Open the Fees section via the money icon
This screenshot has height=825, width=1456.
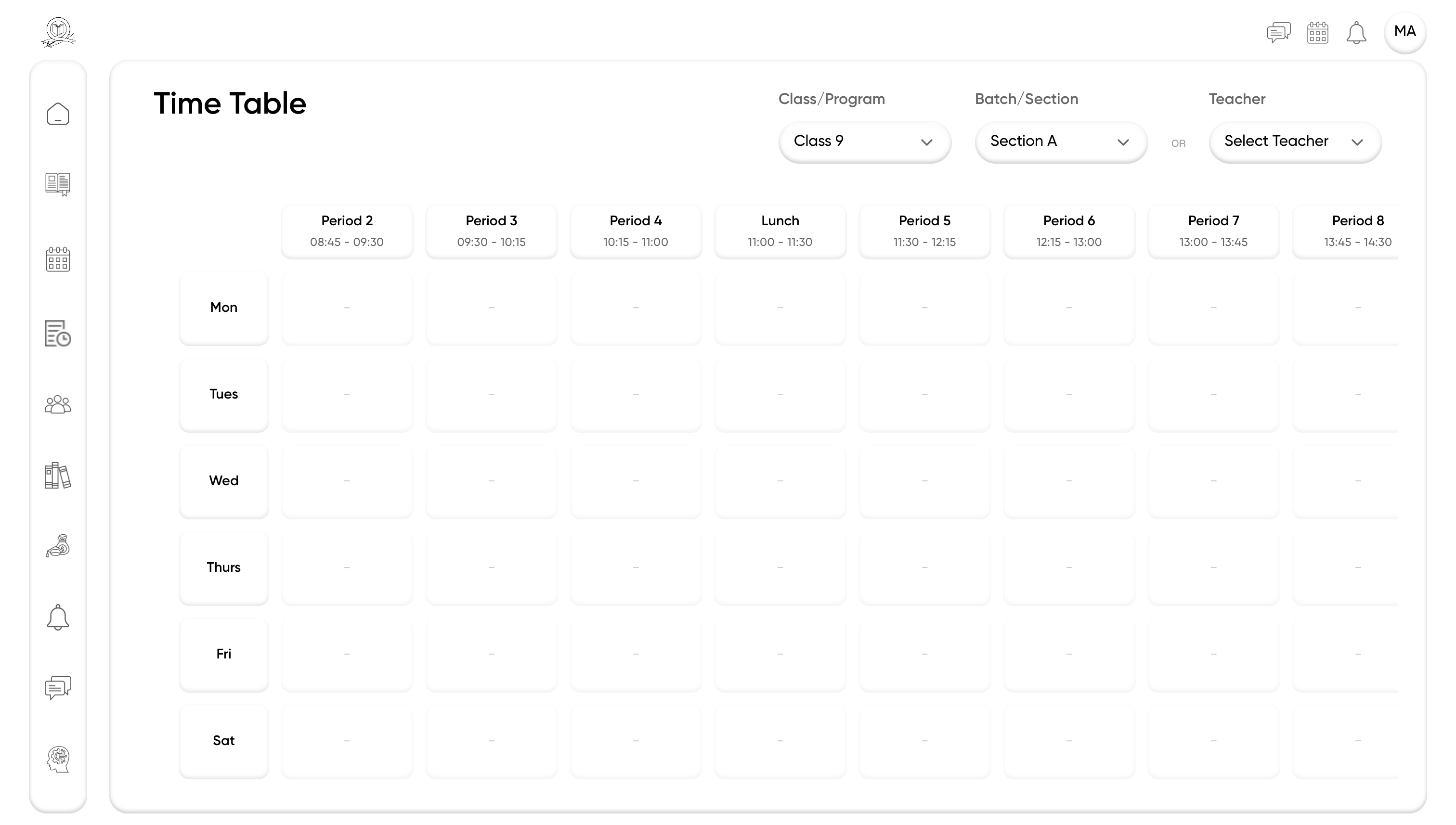(57, 546)
